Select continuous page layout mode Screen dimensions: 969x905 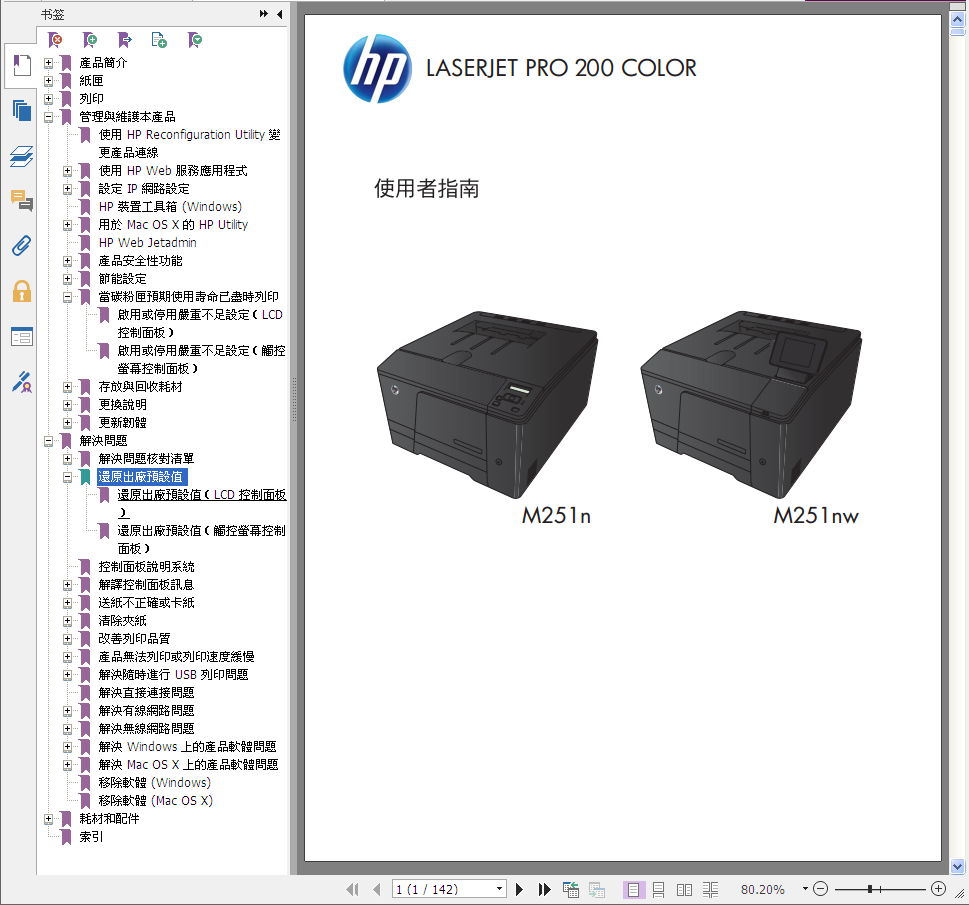[659, 890]
